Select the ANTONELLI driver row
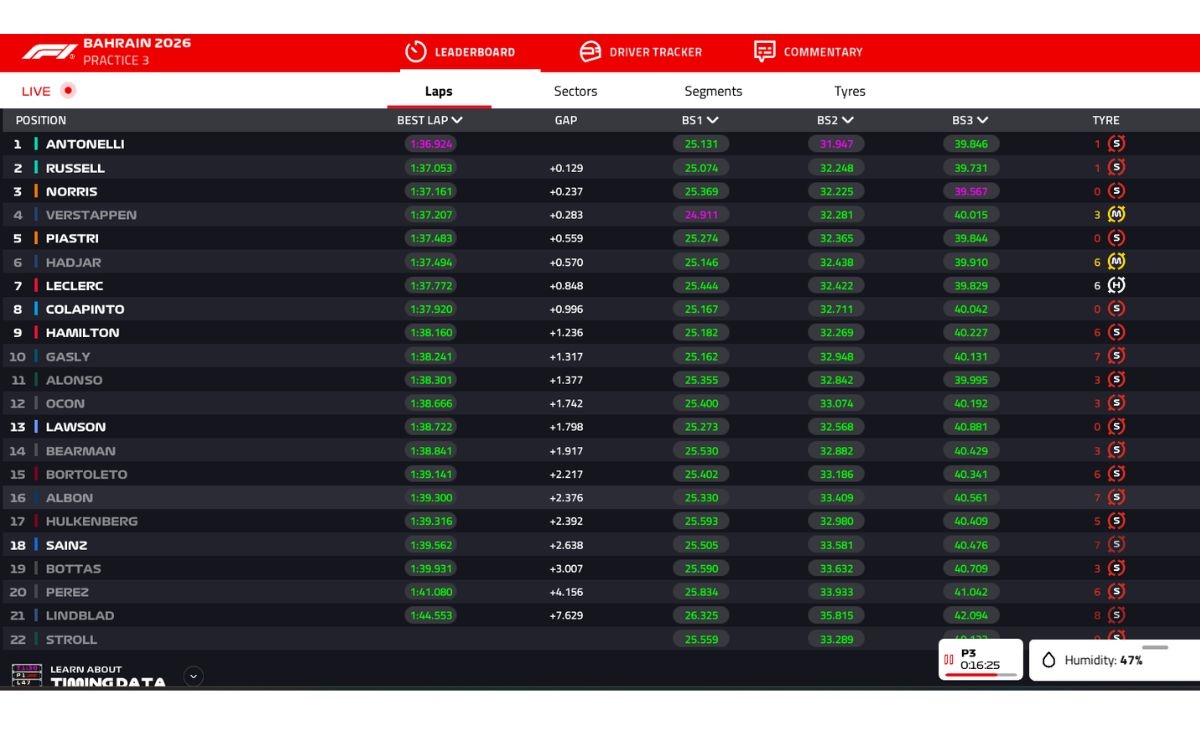Screen dimensions: 1200x729 (x=600, y=144)
